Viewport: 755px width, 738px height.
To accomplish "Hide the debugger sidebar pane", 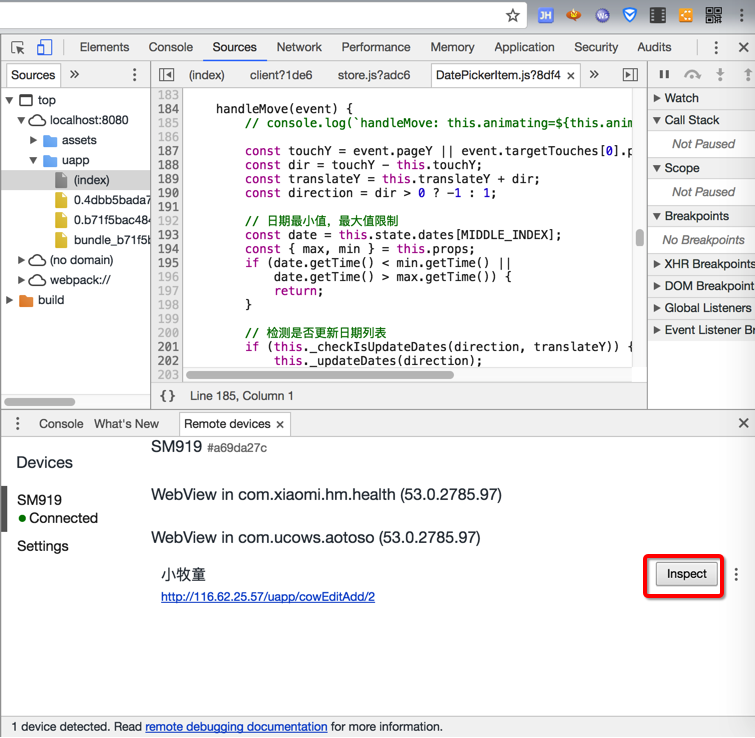I will coord(630,75).
